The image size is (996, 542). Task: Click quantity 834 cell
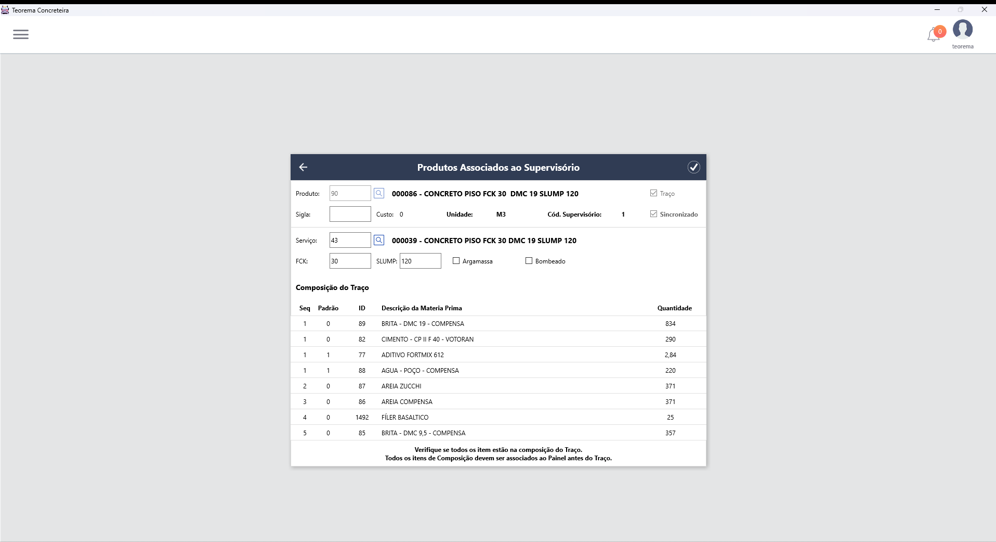coord(670,323)
